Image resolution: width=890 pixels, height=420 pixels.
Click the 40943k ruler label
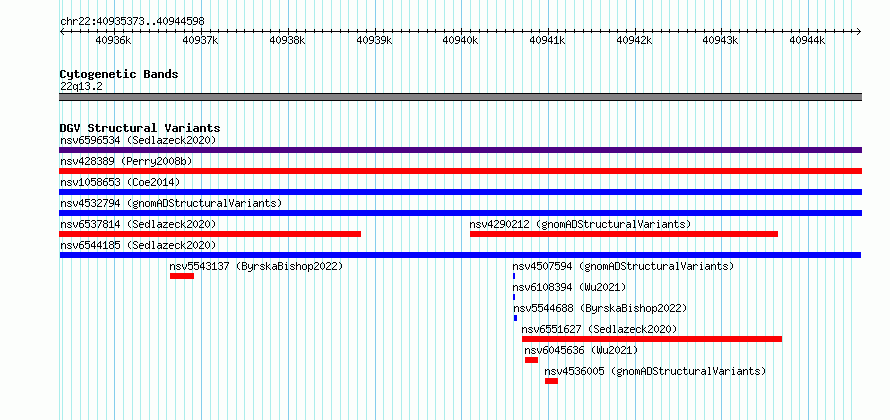point(721,40)
